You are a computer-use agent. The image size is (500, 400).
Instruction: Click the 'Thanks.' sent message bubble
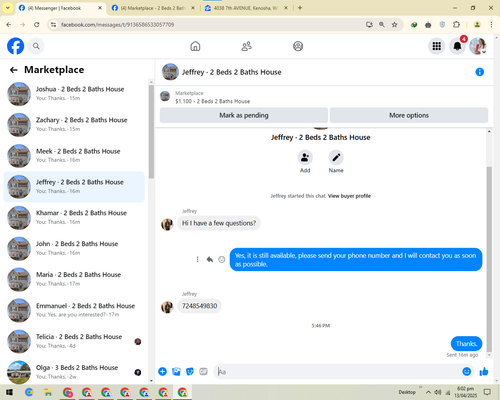466,344
